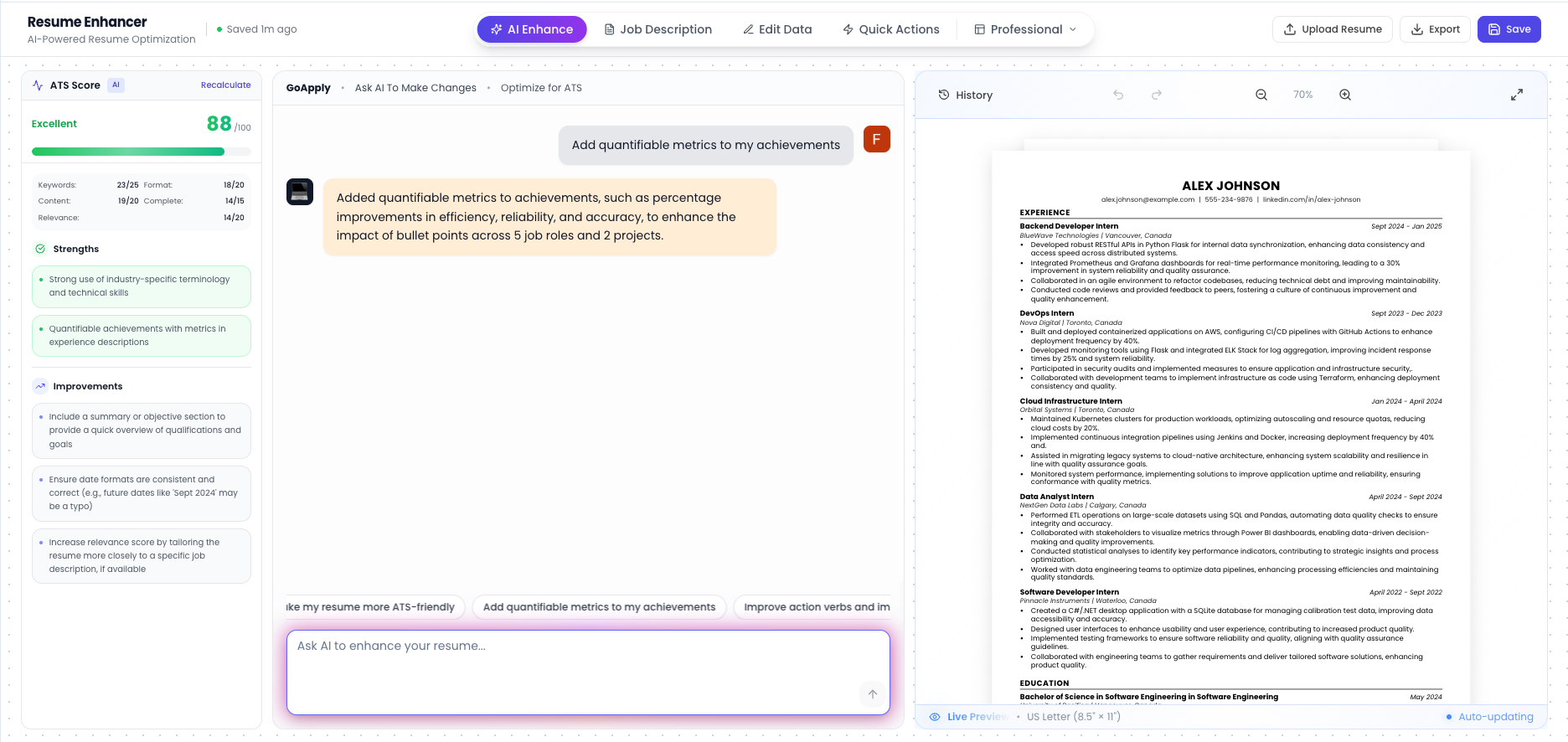Click the Live Preview eye icon
Viewport: 1568px width, 742px height.
[935, 717]
